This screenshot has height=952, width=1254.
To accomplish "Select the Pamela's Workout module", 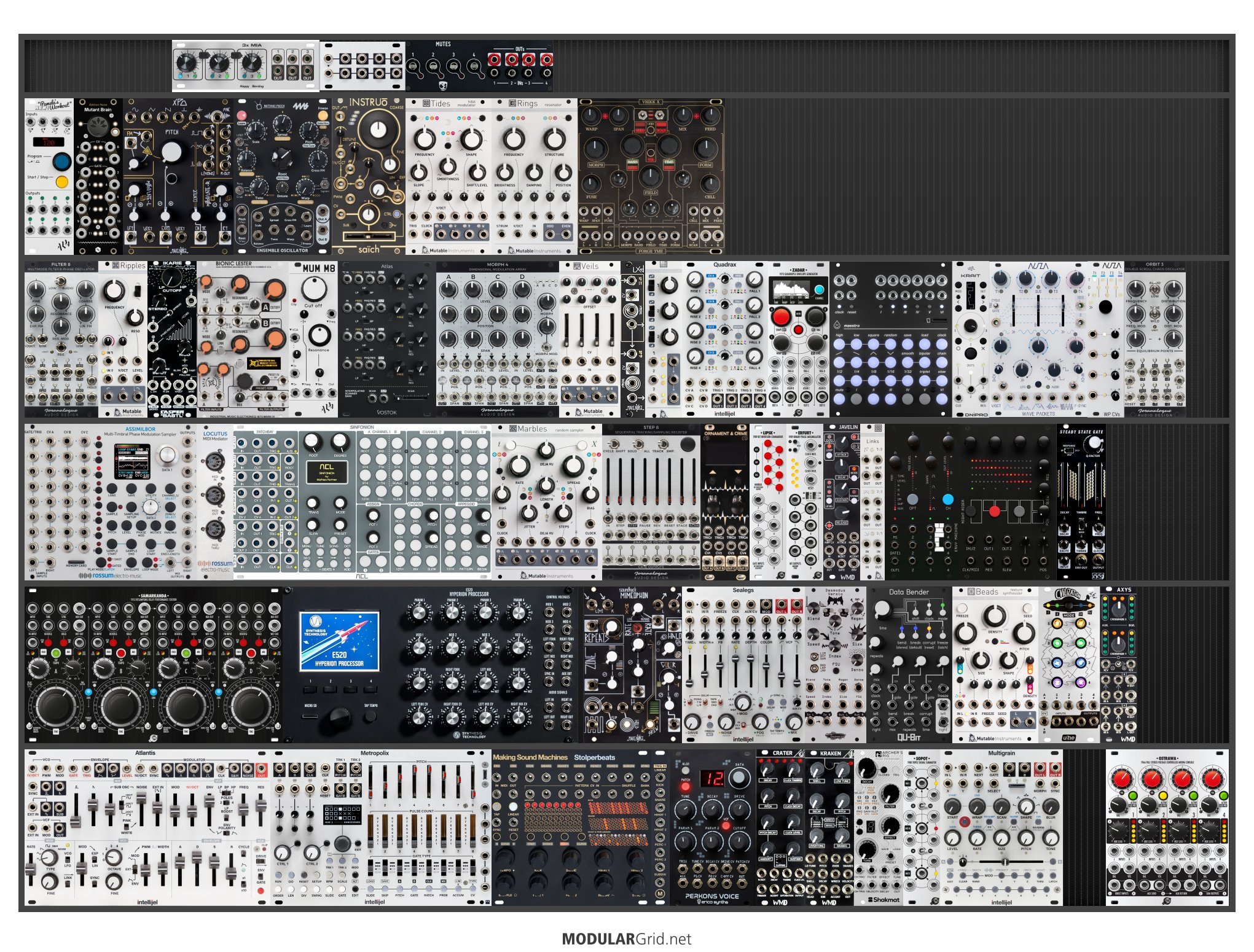I will (49, 176).
